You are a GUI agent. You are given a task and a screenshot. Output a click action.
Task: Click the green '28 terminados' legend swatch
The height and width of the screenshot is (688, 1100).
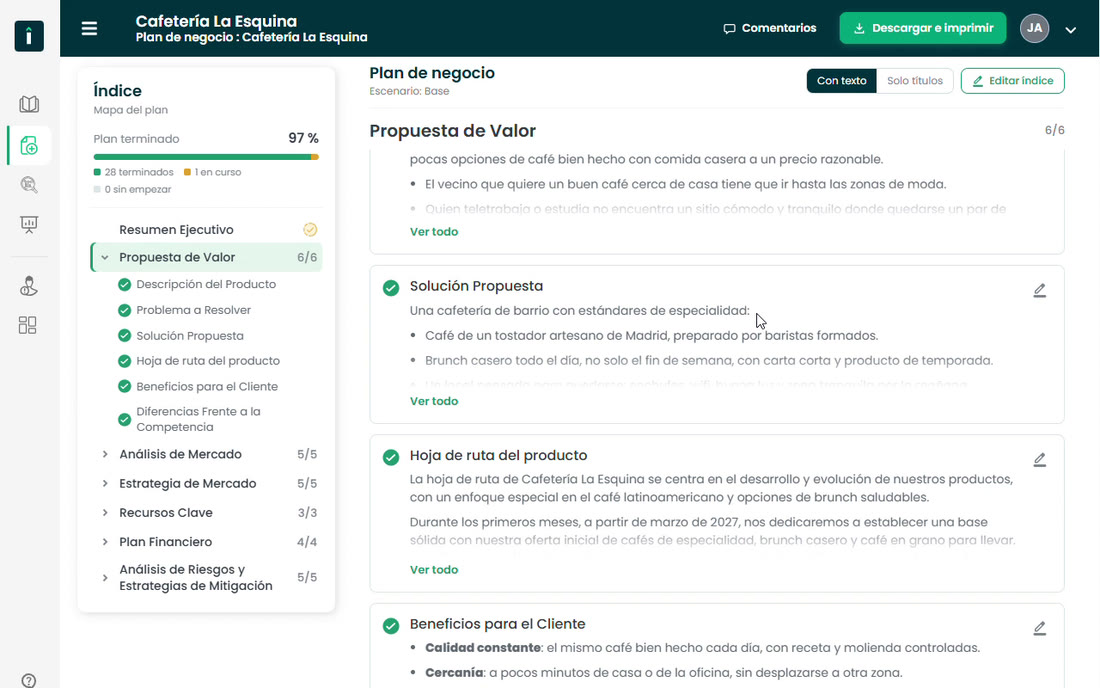pyautogui.click(x=97, y=172)
